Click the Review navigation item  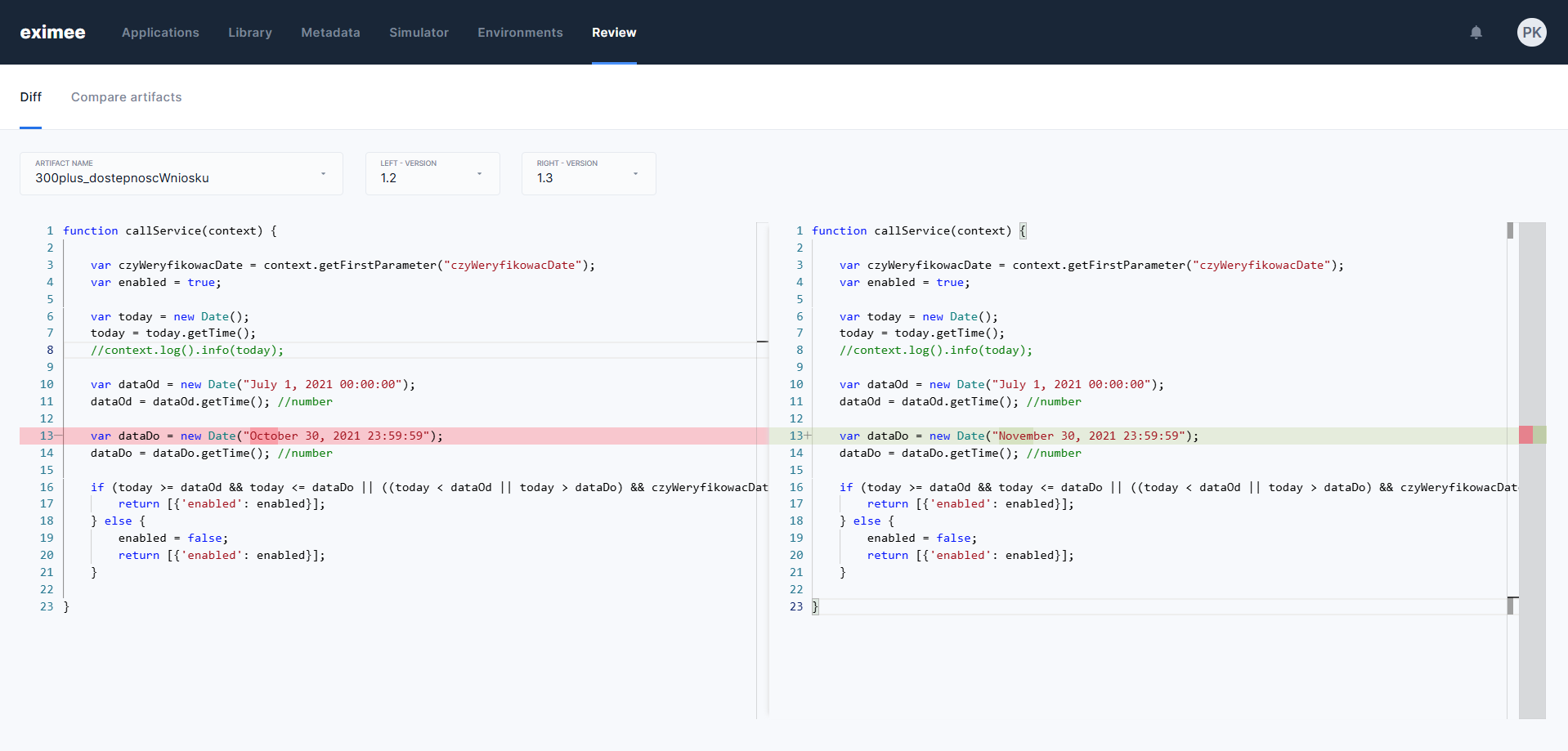(x=614, y=33)
